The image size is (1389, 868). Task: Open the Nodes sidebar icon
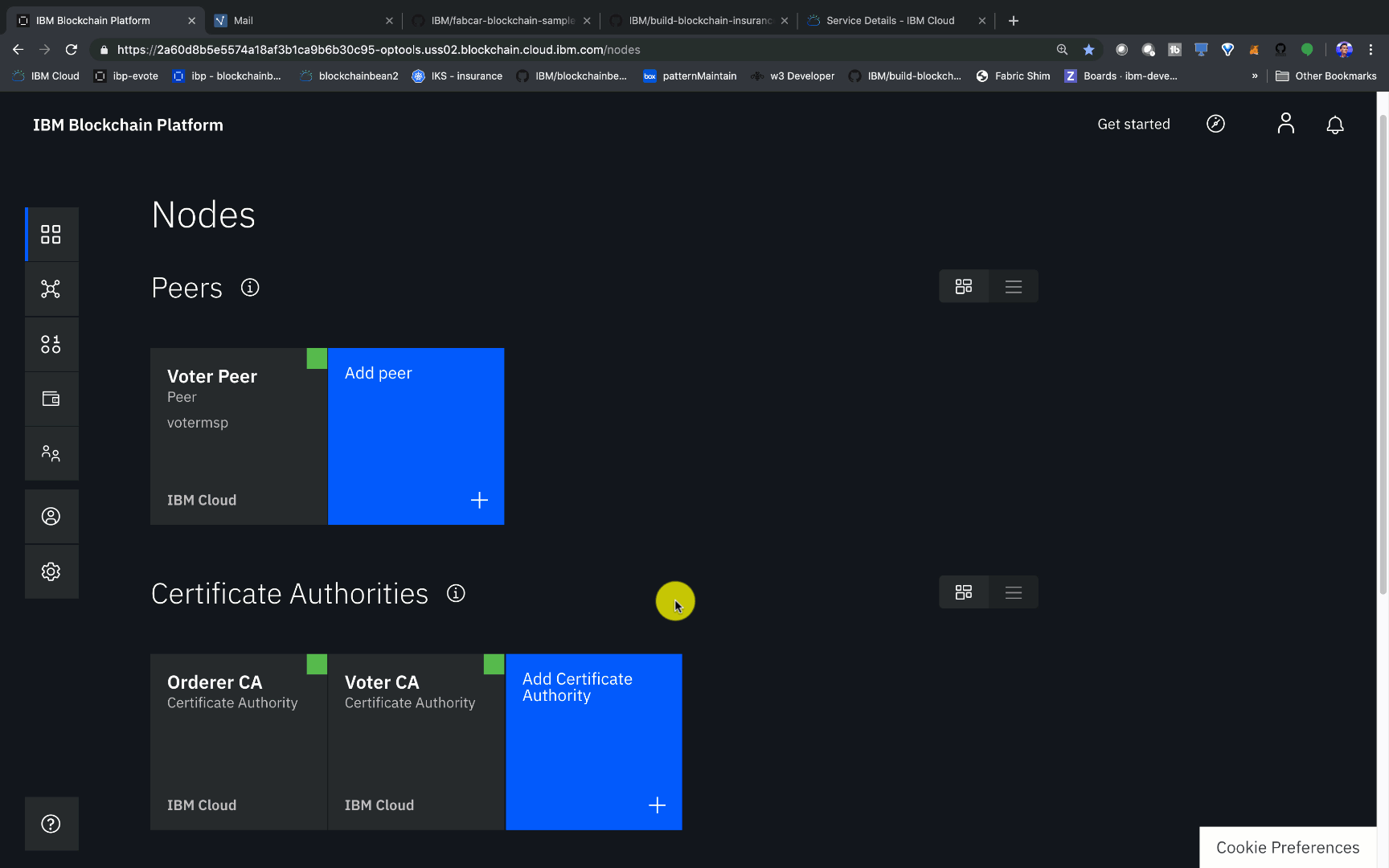tap(51, 235)
